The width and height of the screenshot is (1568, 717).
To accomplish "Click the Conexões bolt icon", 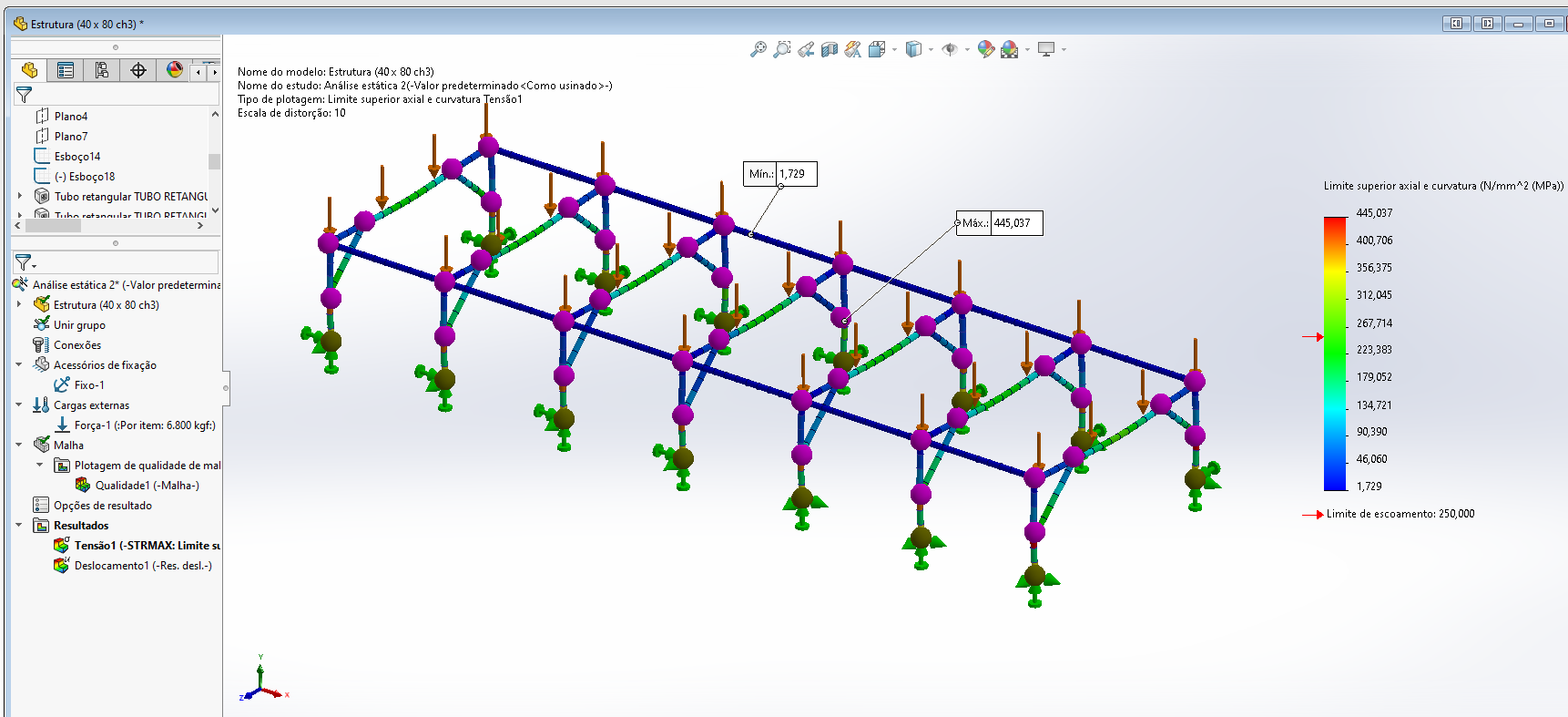I will [41, 344].
